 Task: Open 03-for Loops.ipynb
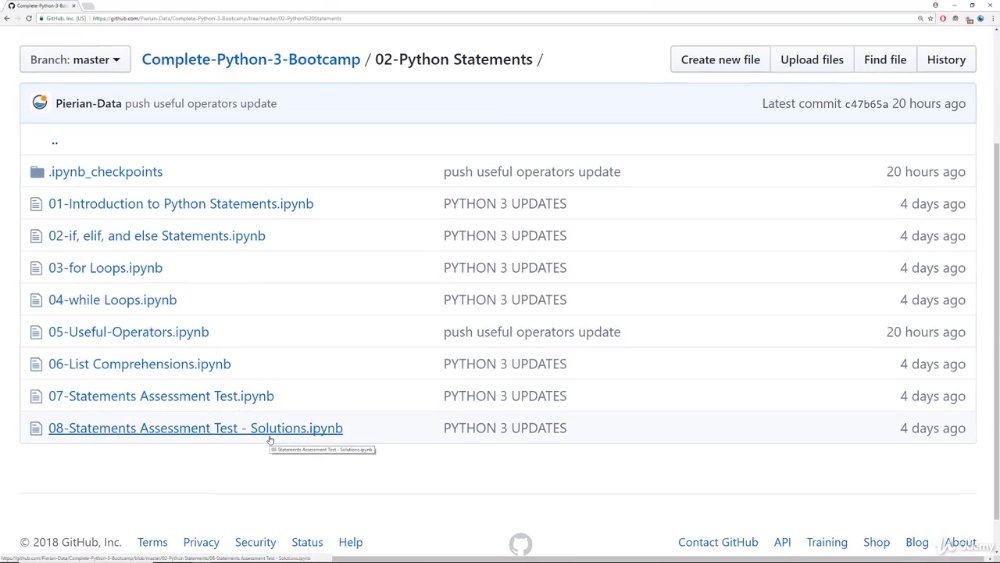click(105, 268)
